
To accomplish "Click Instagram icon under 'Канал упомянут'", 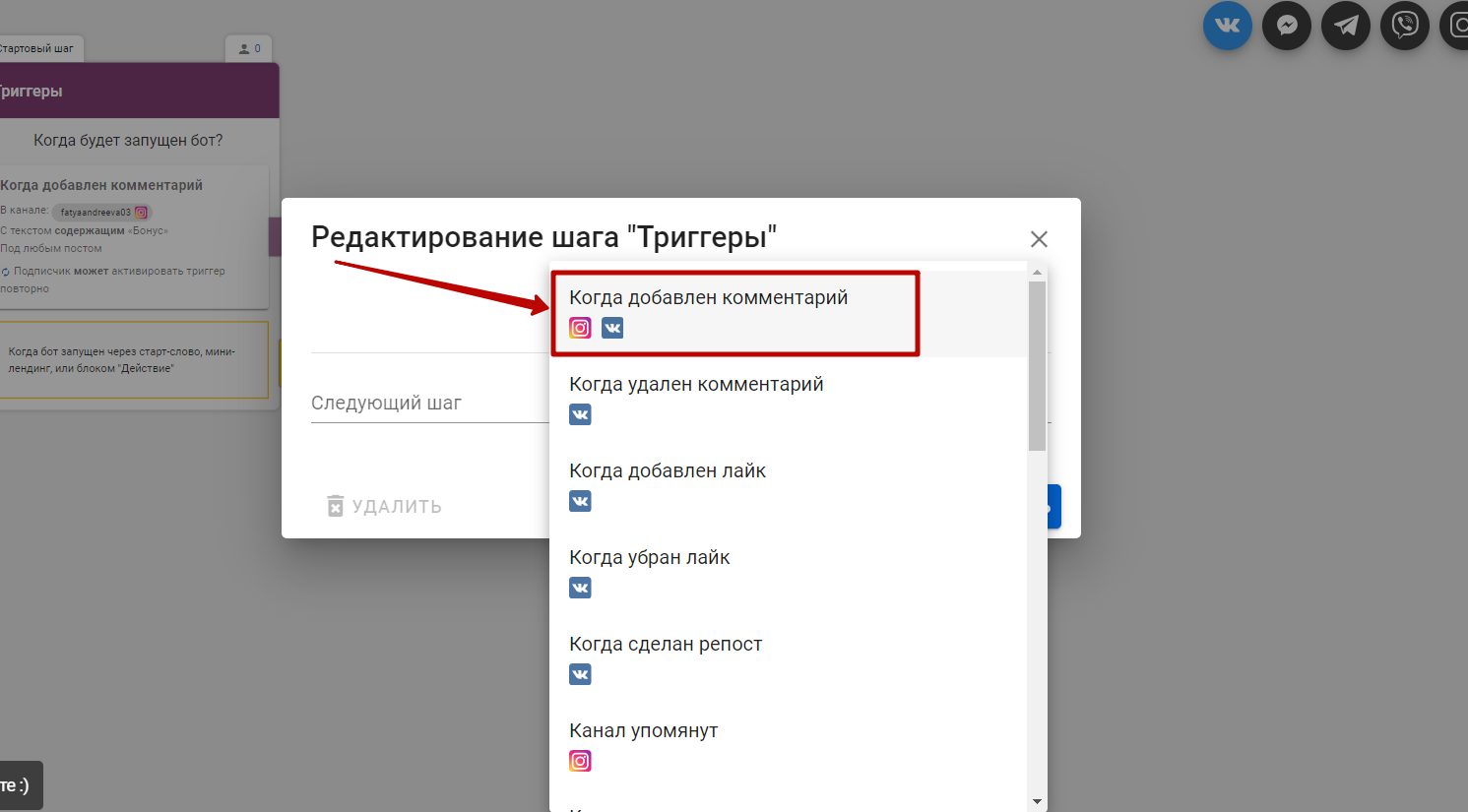I will 581,761.
